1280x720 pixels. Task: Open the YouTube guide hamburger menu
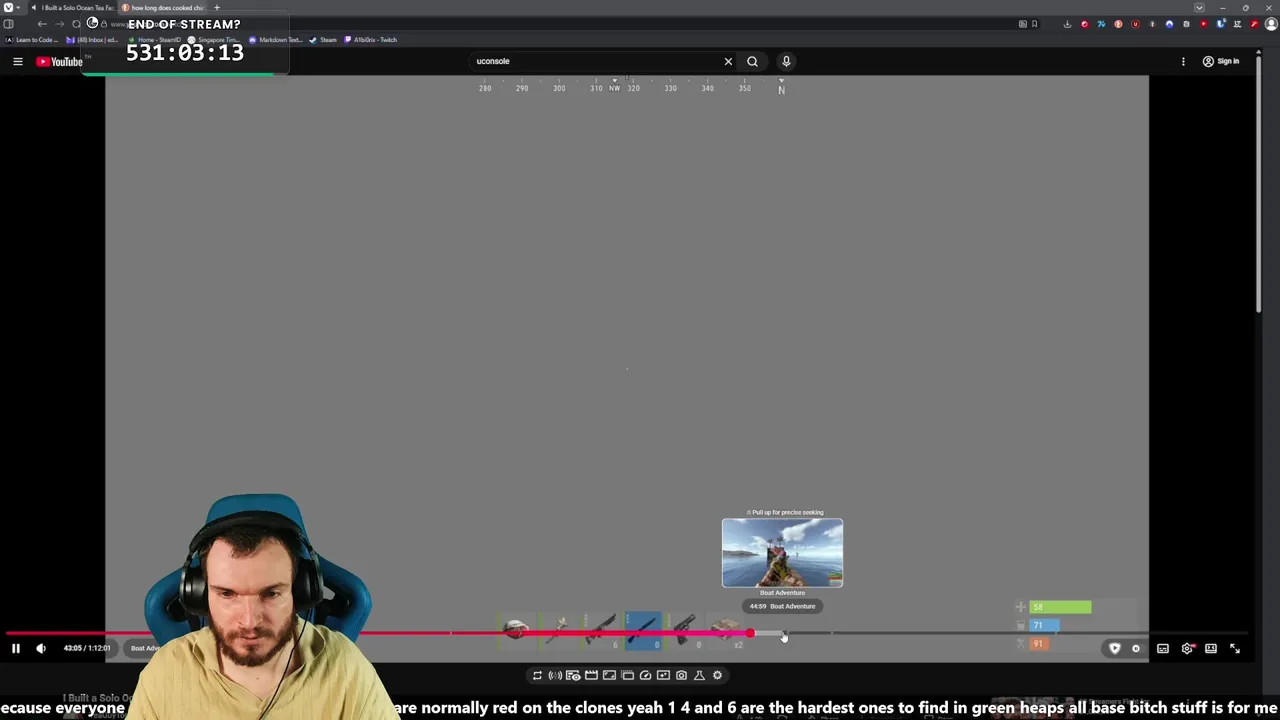(17, 62)
